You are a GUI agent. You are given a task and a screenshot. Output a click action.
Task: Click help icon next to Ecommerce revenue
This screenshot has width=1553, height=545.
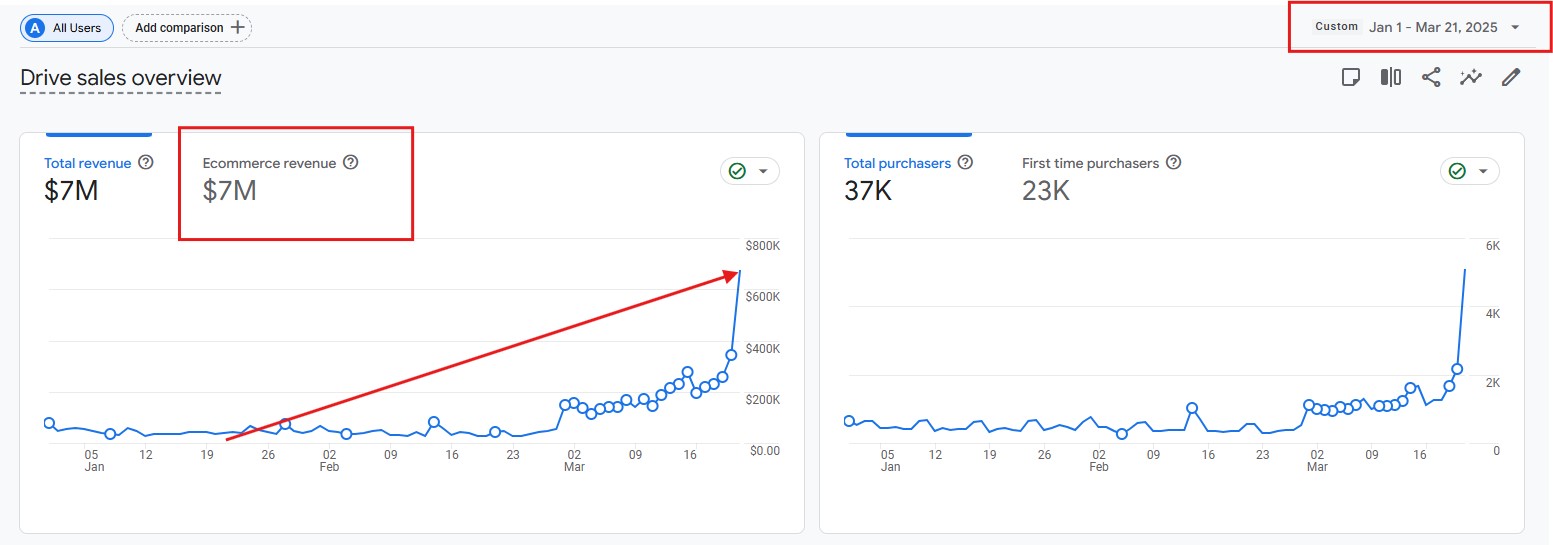pyautogui.click(x=350, y=162)
